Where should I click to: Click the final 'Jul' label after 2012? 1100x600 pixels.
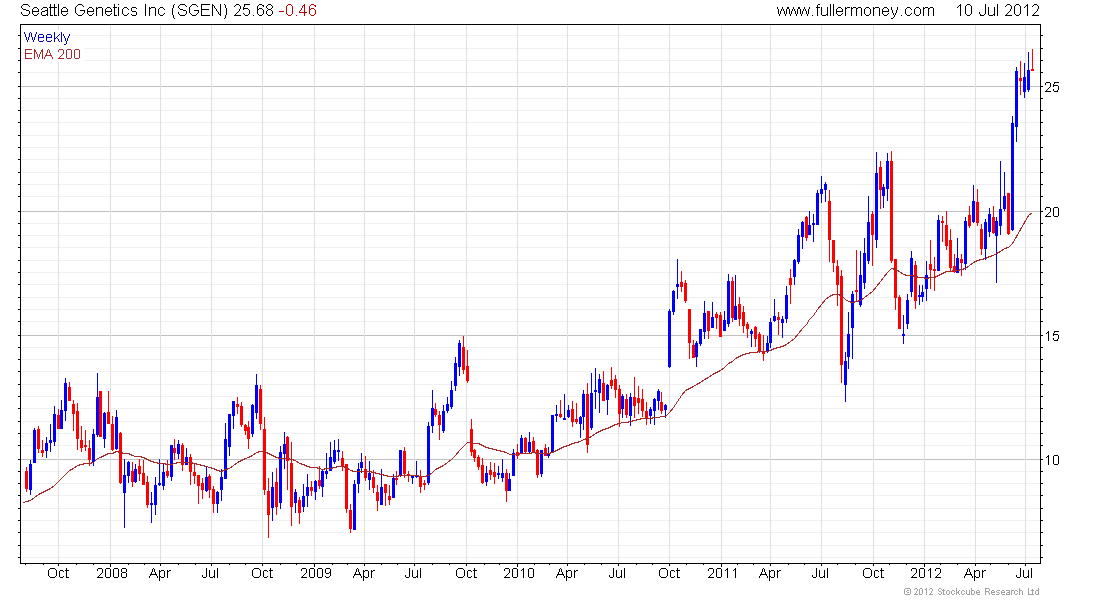[1025, 573]
